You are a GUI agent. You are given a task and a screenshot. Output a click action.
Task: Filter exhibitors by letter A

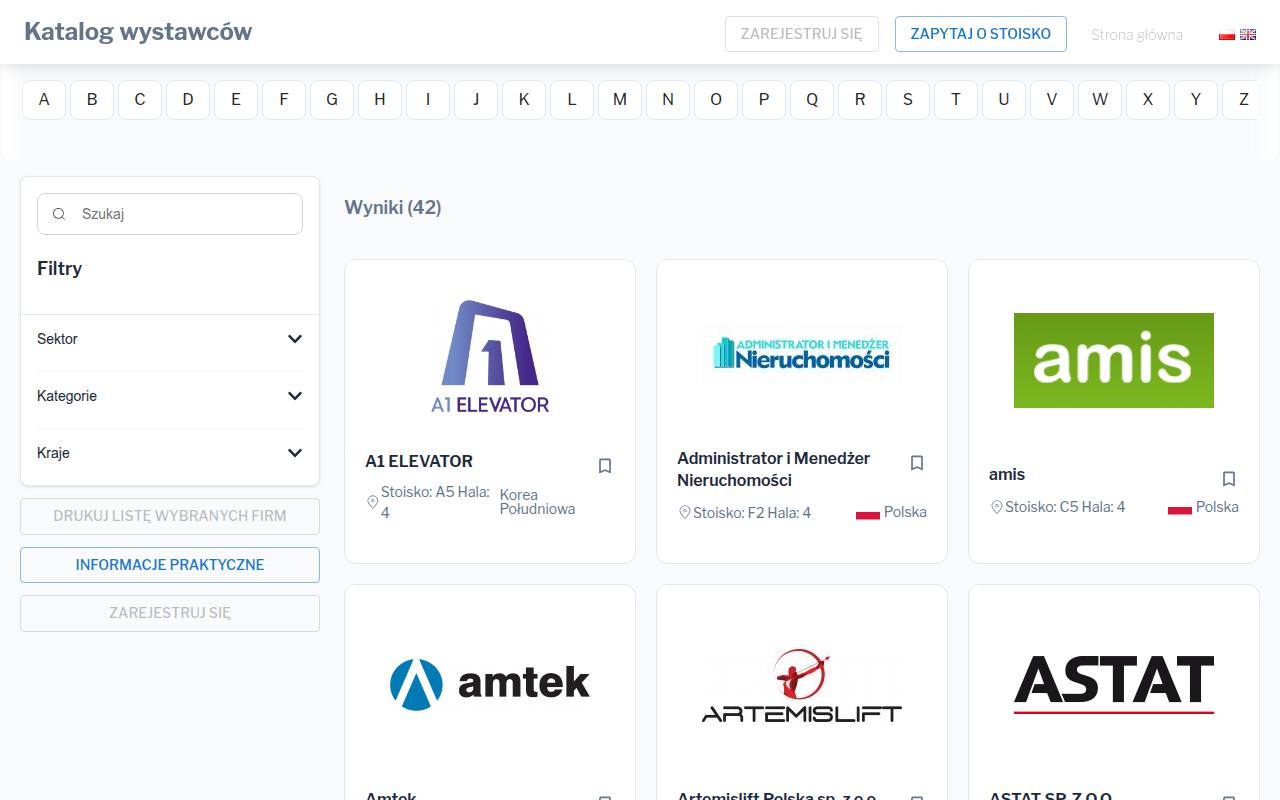pos(44,100)
